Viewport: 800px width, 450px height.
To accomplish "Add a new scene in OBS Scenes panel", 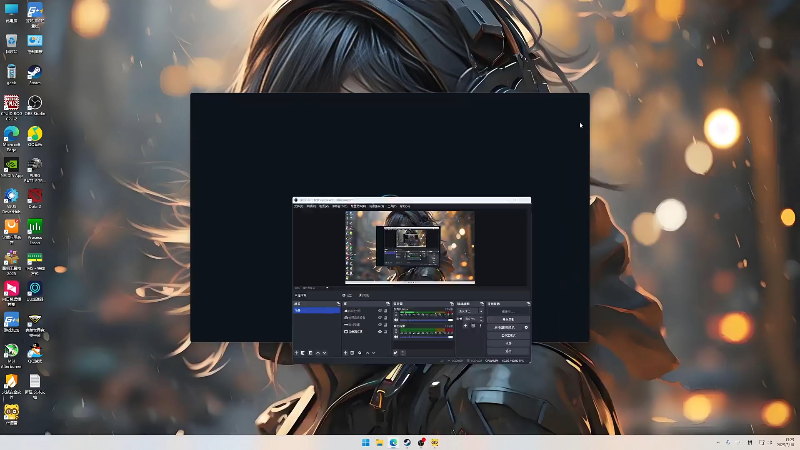I will click(296, 353).
